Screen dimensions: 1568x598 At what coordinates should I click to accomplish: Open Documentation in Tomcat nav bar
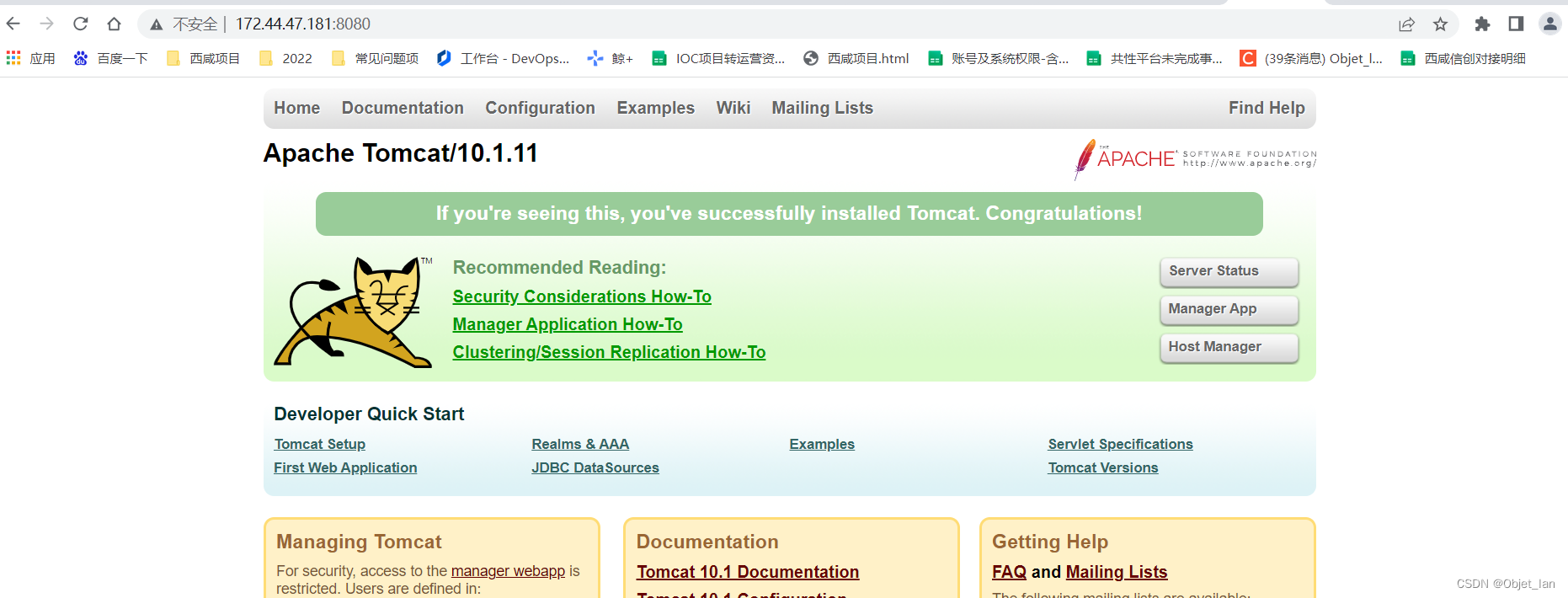(403, 108)
